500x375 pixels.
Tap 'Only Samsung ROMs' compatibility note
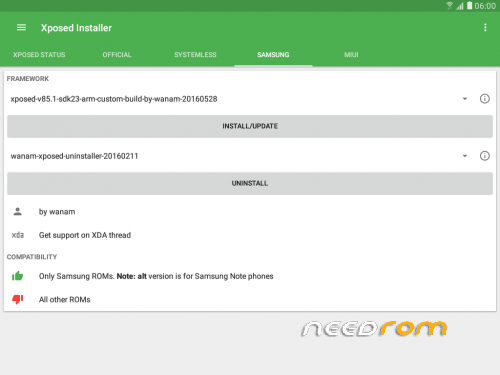[x=156, y=276]
